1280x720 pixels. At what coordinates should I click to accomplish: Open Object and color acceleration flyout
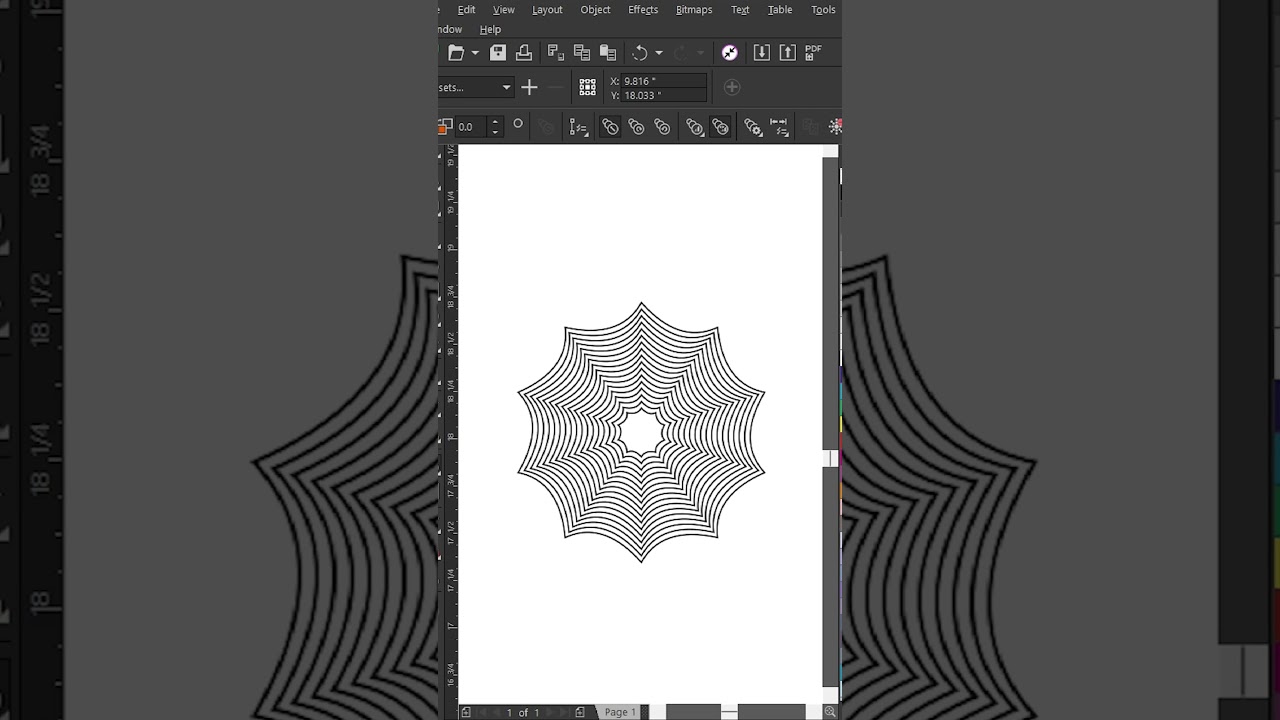pyautogui.click(x=695, y=127)
